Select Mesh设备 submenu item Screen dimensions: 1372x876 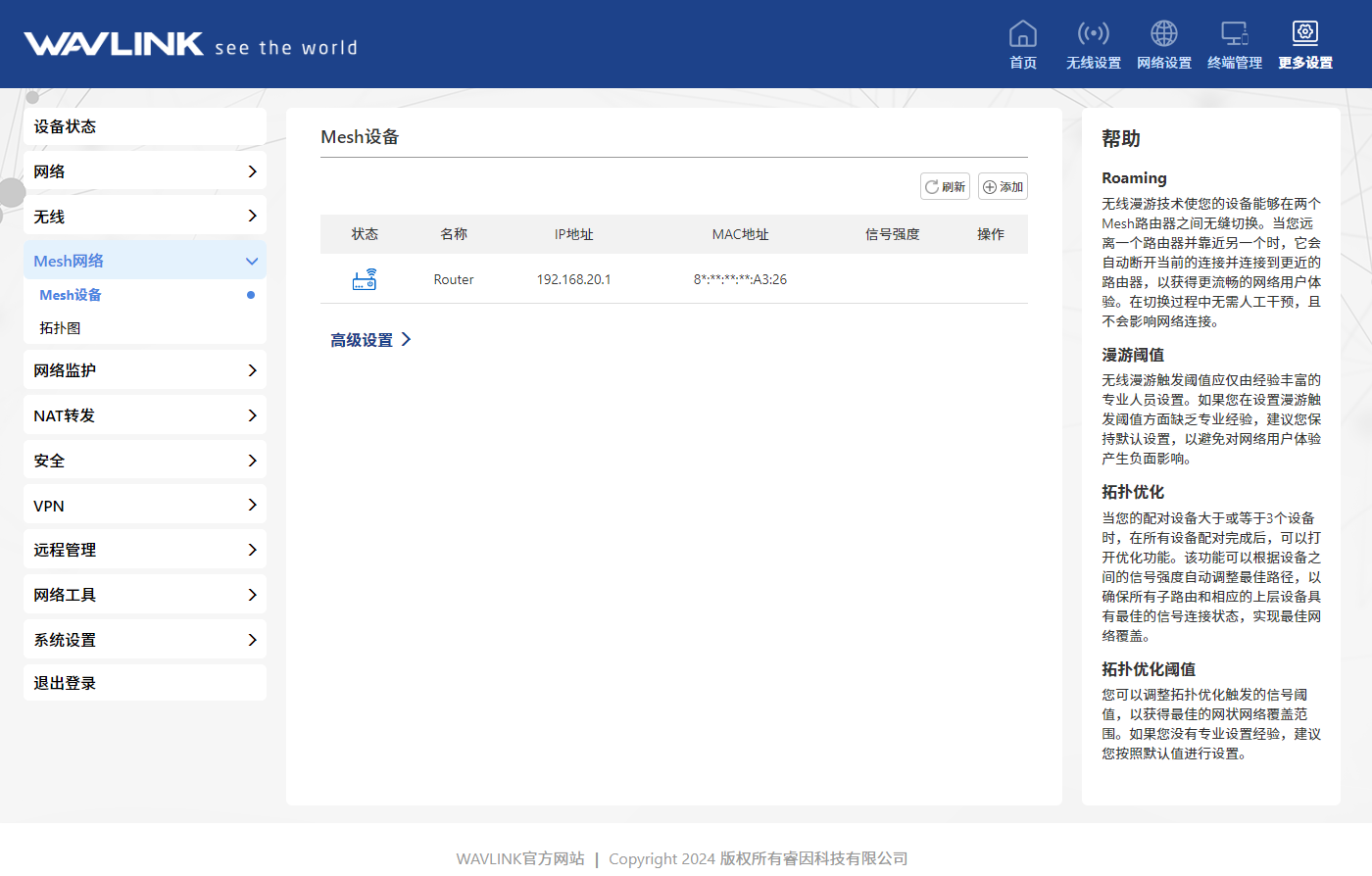click(71, 295)
